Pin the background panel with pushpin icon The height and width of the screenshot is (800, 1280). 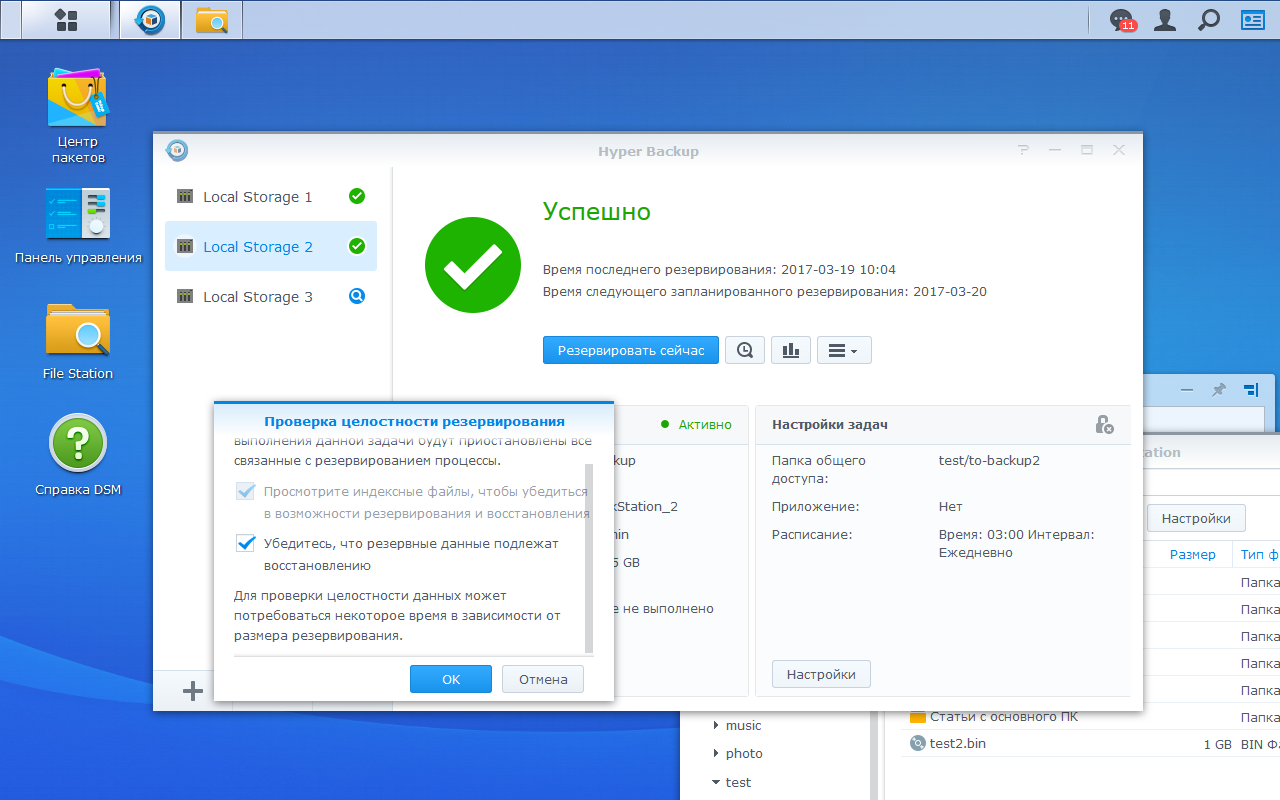pos(1218,390)
